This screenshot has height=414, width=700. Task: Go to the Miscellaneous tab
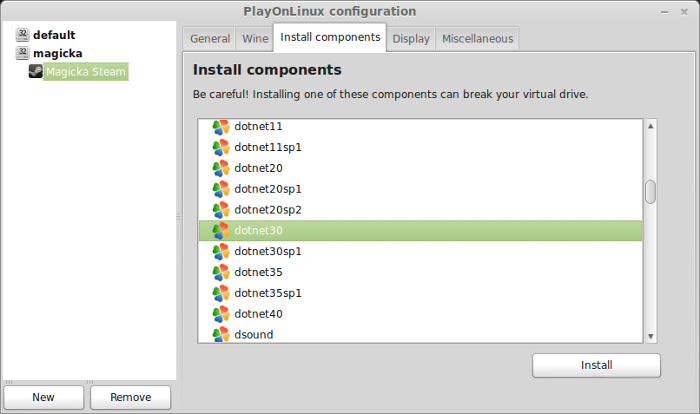click(477, 39)
